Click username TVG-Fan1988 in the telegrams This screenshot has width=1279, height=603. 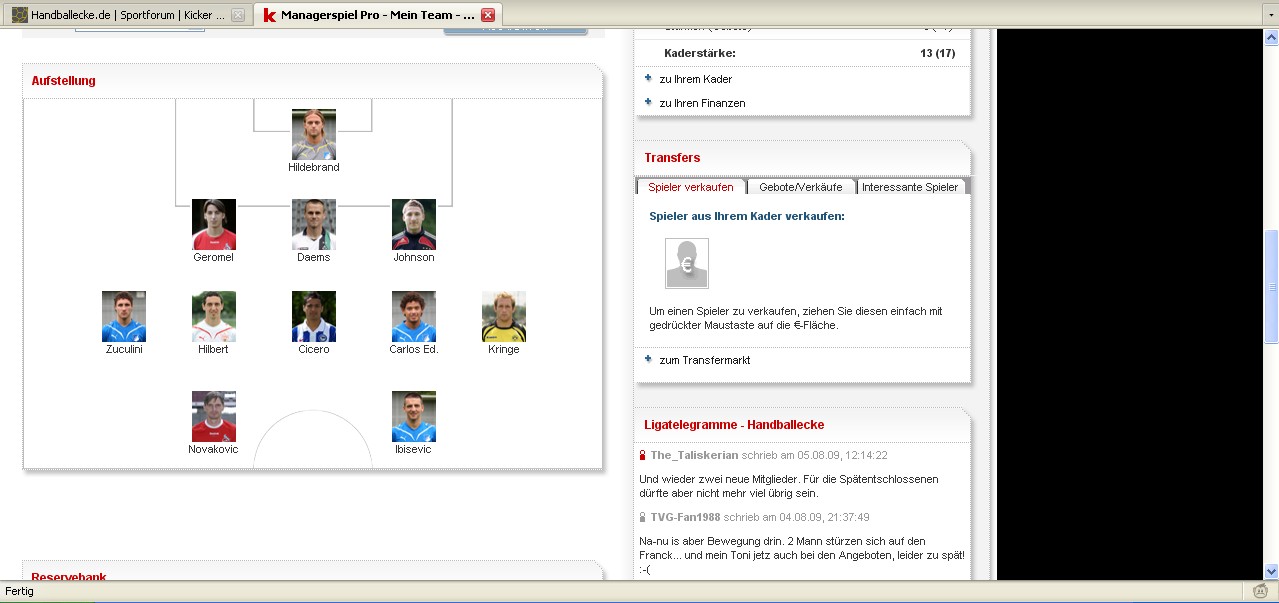click(x=685, y=517)
